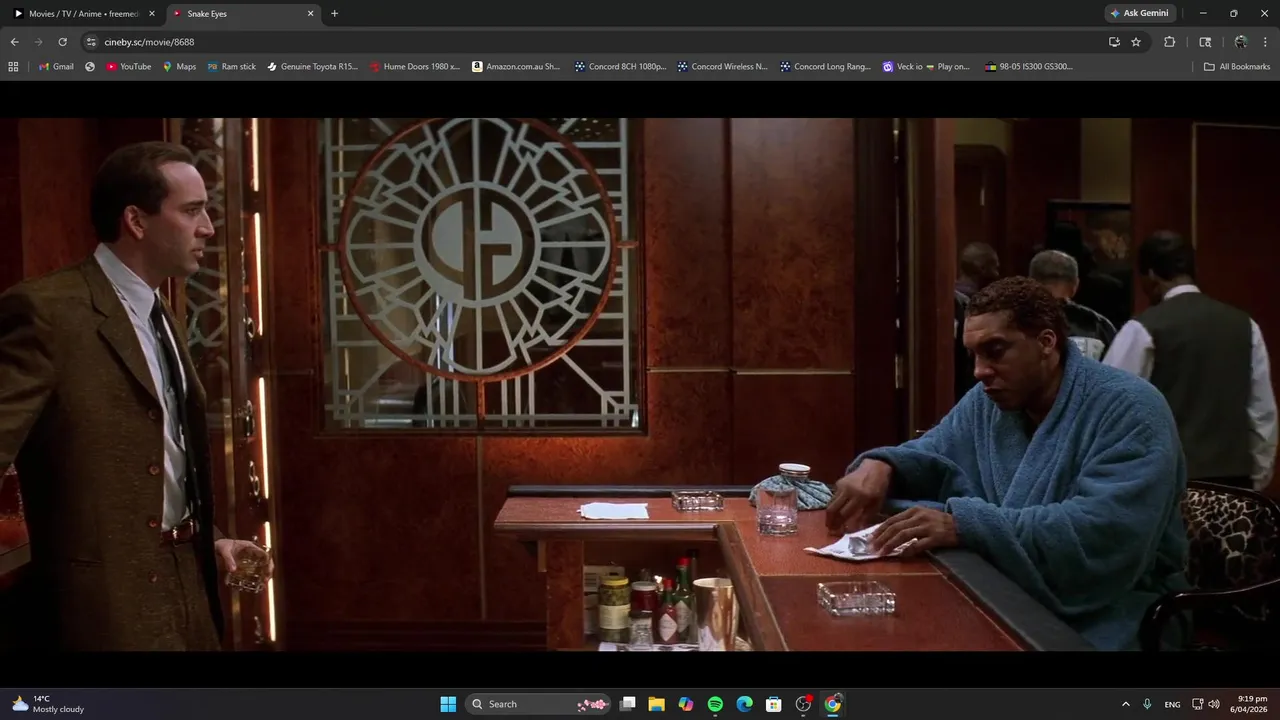Screen dimensions: 1280x720
Task: Bookmark this page with the star icon
Action: click(1136, 42)
